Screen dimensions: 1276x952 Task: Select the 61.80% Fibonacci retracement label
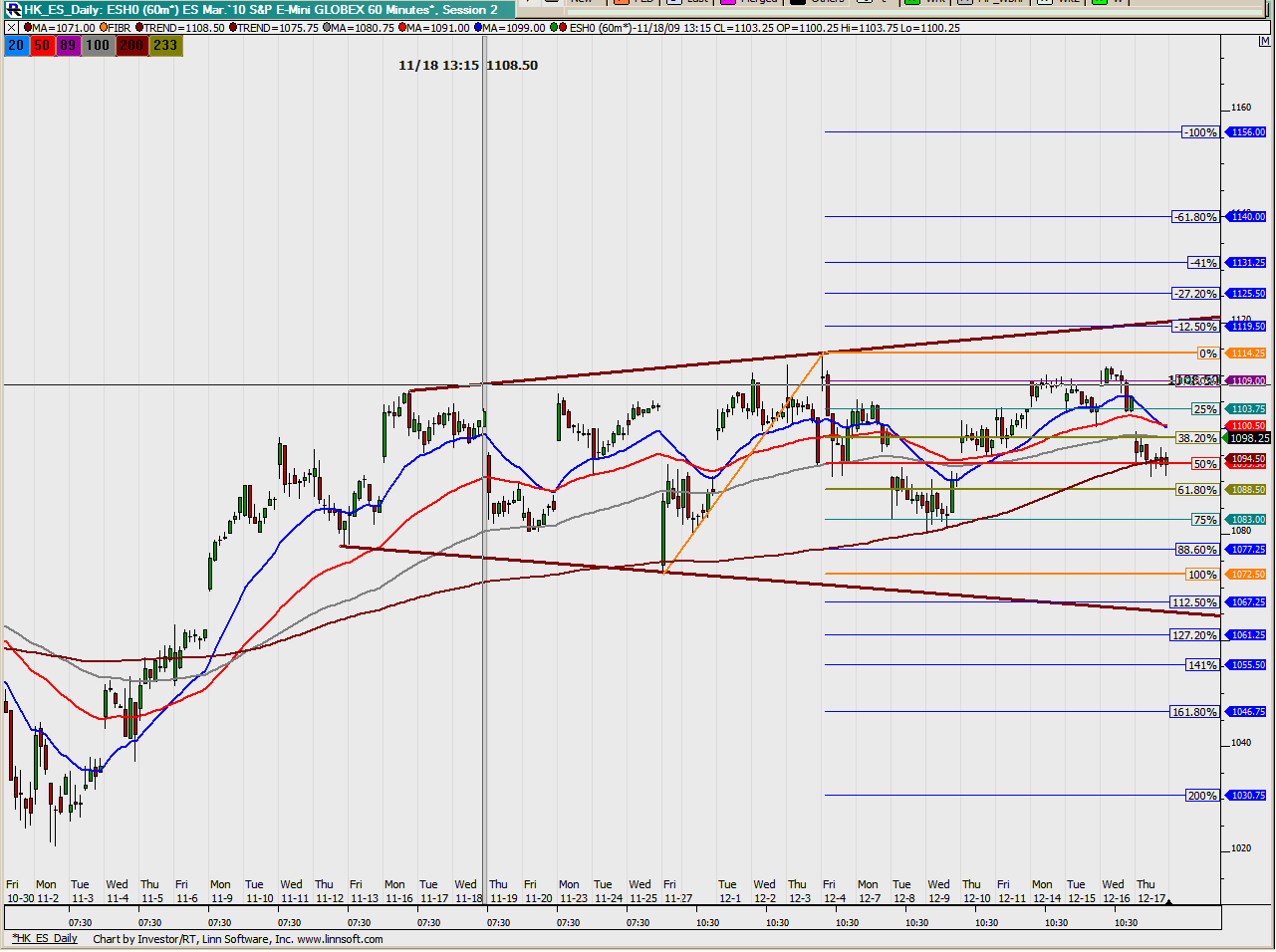point(1196,490)
